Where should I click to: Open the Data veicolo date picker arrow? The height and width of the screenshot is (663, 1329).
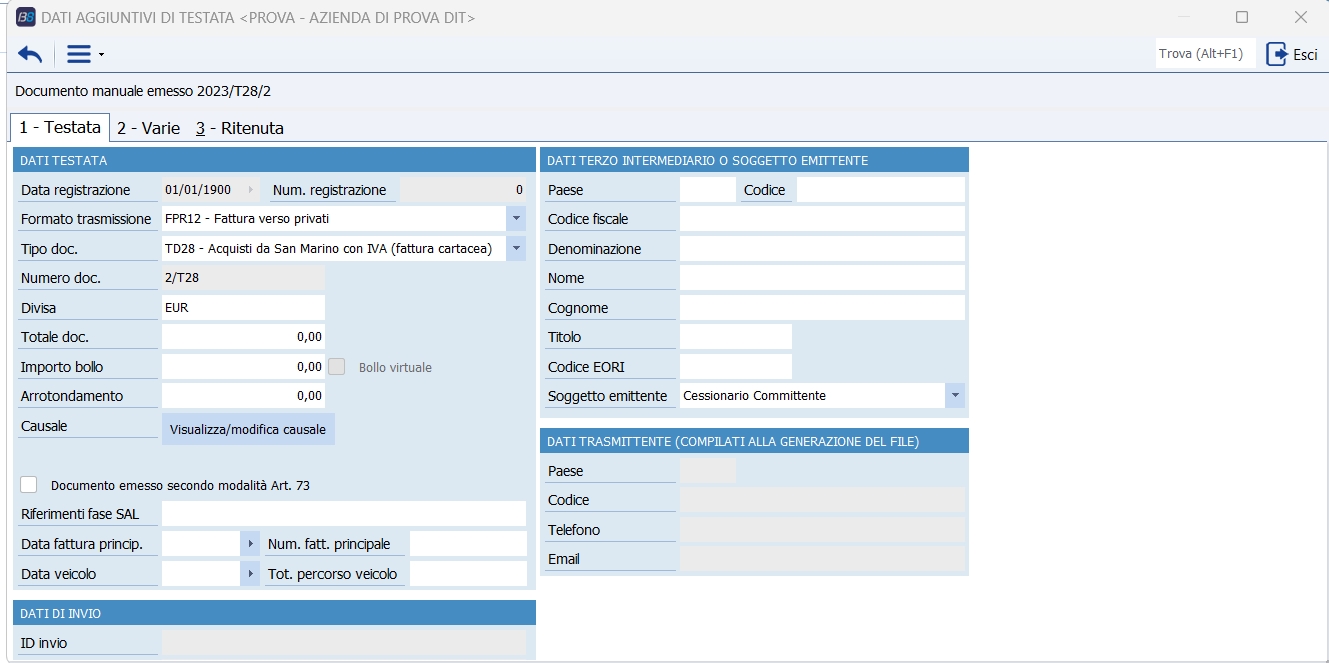pyautogui.click(x=250, y=574)
